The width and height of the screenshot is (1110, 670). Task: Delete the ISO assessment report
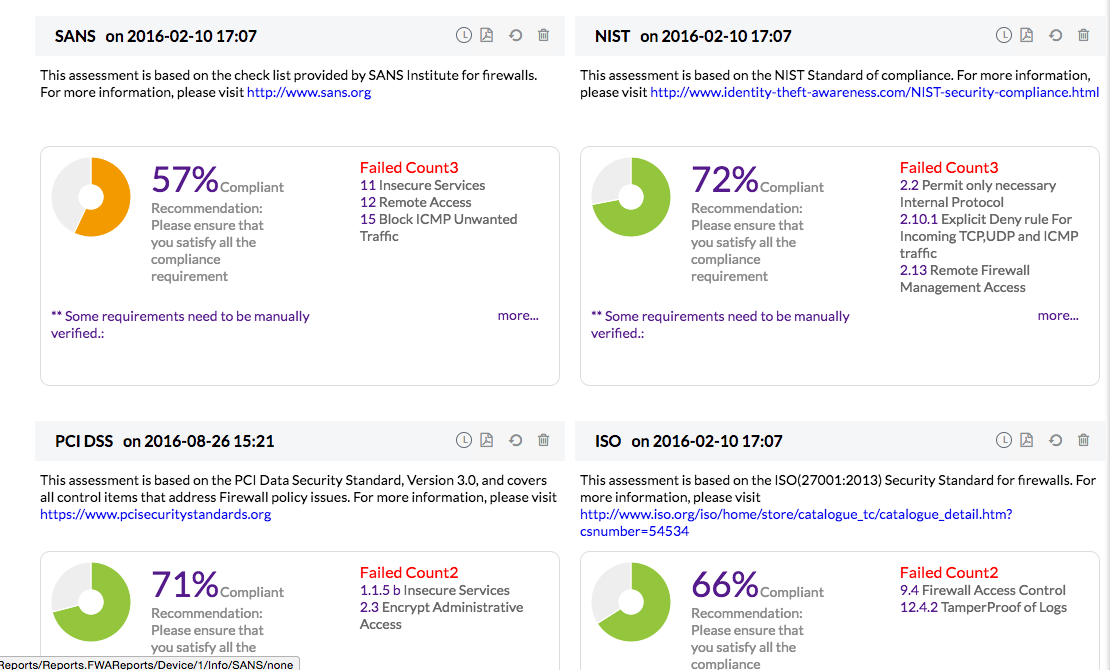coord(1083,439)
